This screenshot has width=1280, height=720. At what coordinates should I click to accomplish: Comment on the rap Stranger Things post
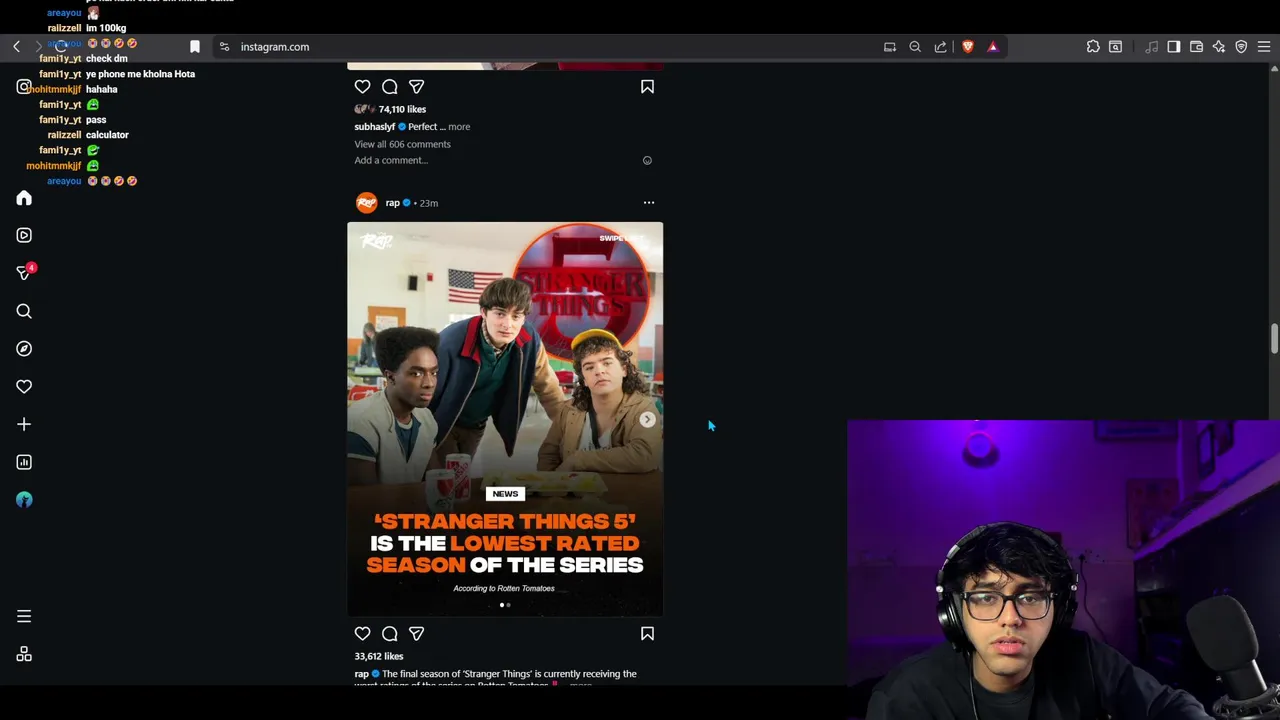pyautogui.click(x=389, y=634)
